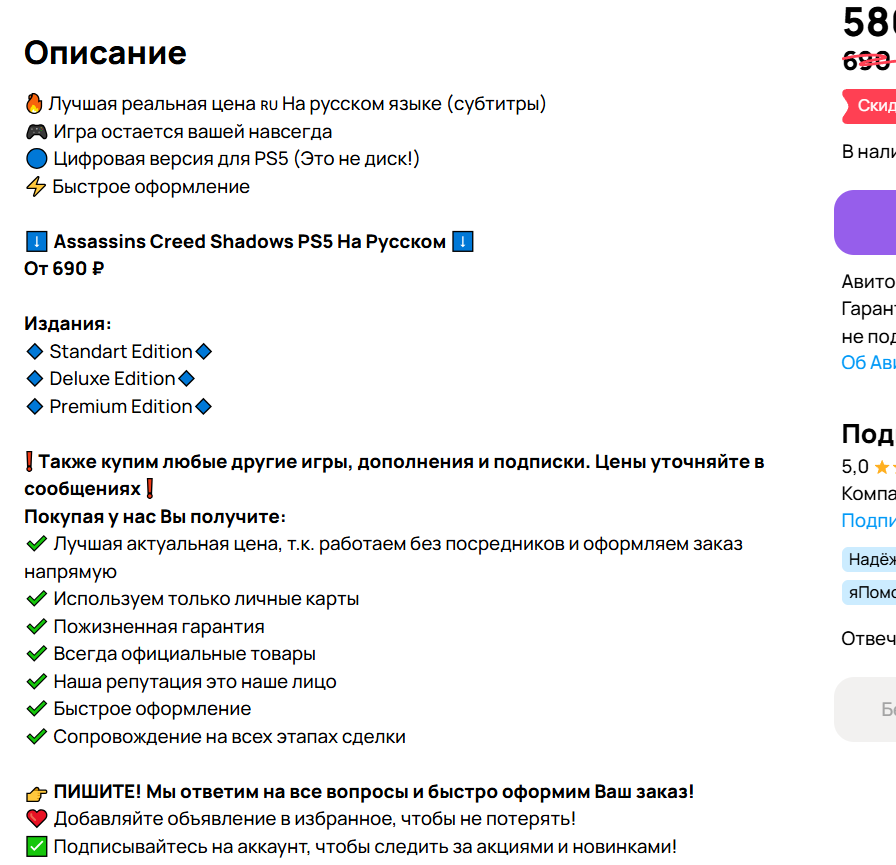Click the red heart before "Добавляйте объявление"
896x865 pixels.
coord(36,819)
